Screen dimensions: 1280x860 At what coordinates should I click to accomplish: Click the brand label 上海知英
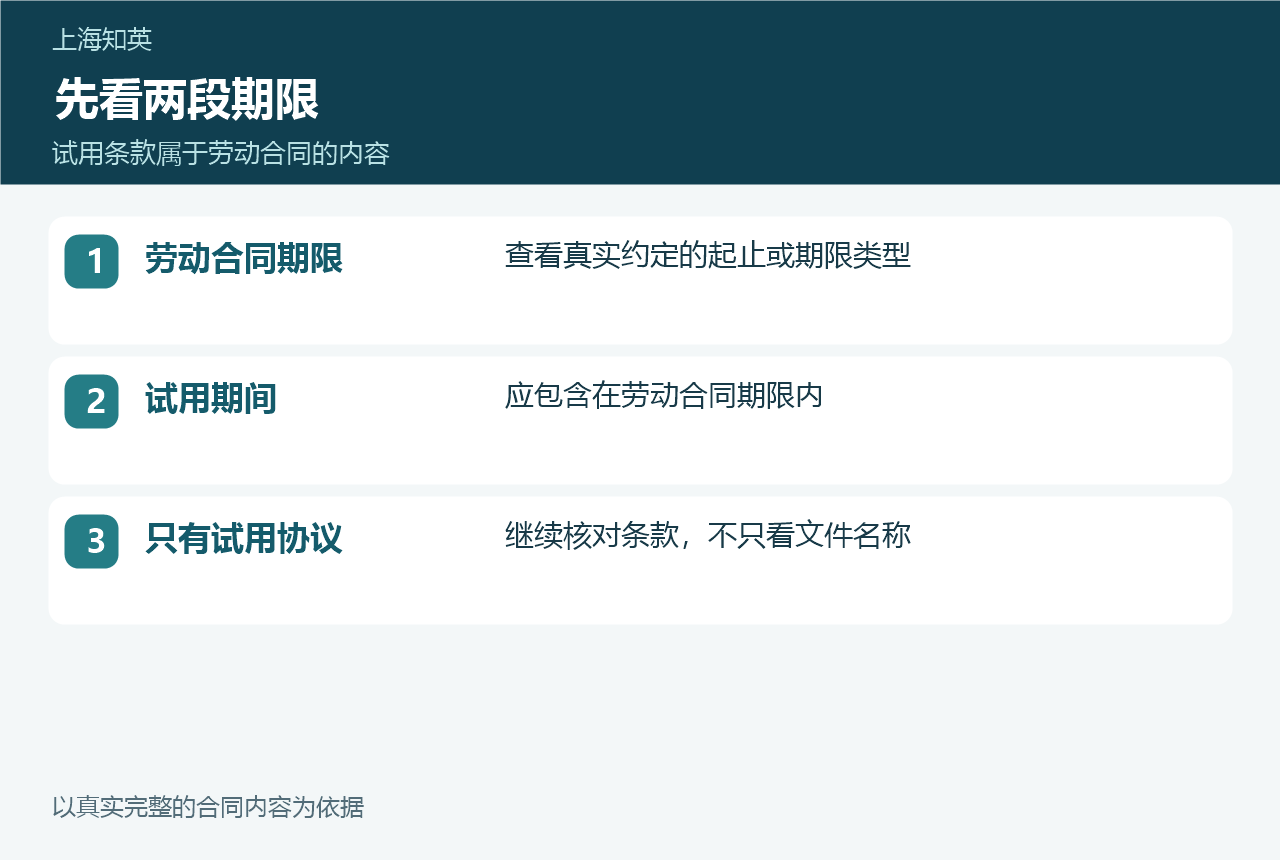click(102, 40)
